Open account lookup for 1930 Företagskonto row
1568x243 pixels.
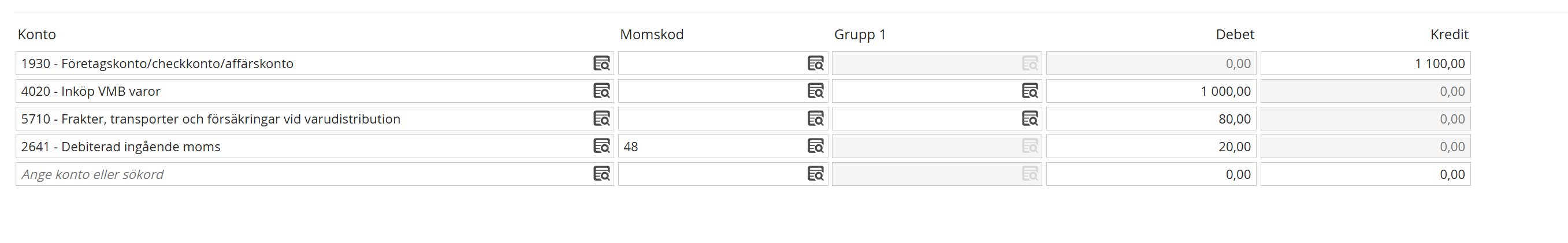point(601,63)
